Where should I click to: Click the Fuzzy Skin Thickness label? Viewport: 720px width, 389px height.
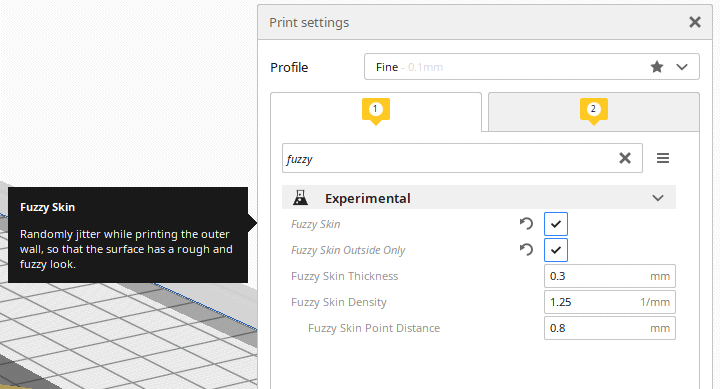(344, 276)
